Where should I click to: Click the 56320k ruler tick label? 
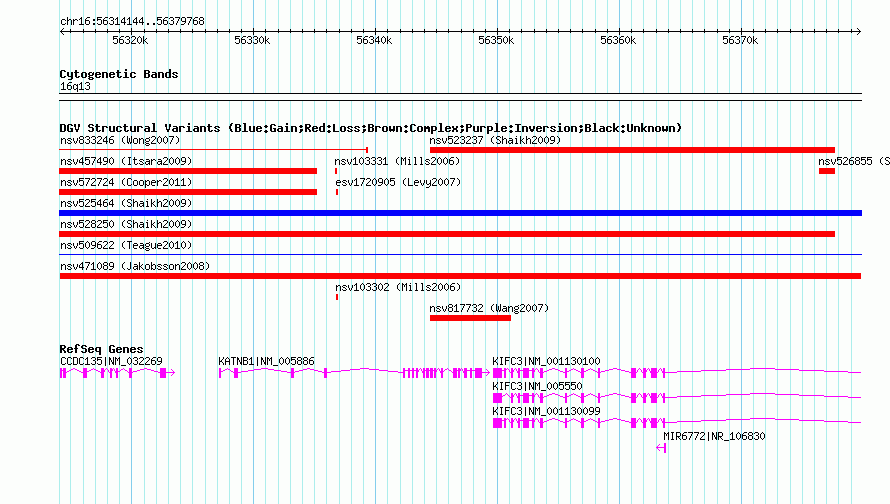(130, 40)
